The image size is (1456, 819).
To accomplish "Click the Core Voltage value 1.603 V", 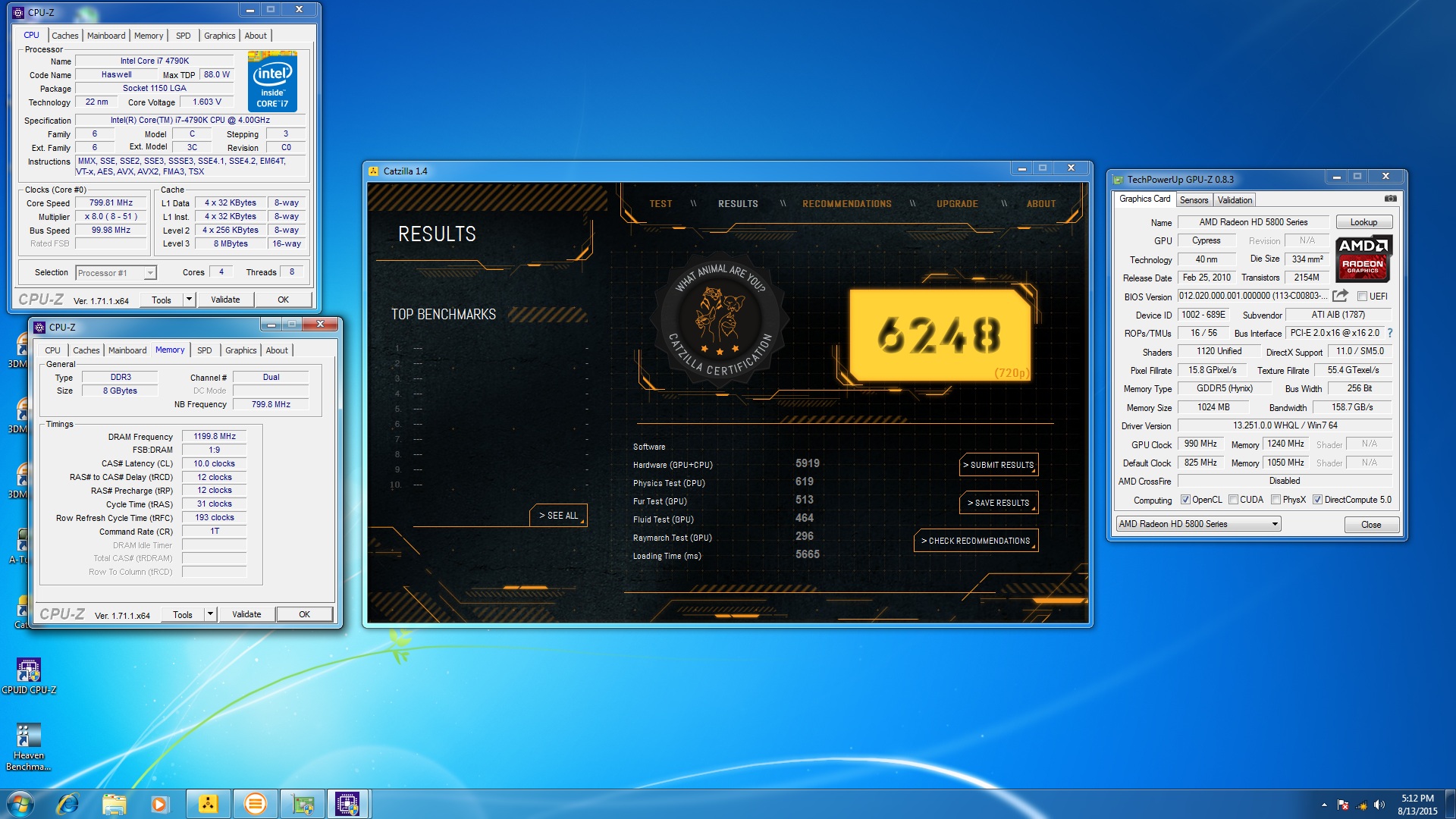I will click(207, 102).
